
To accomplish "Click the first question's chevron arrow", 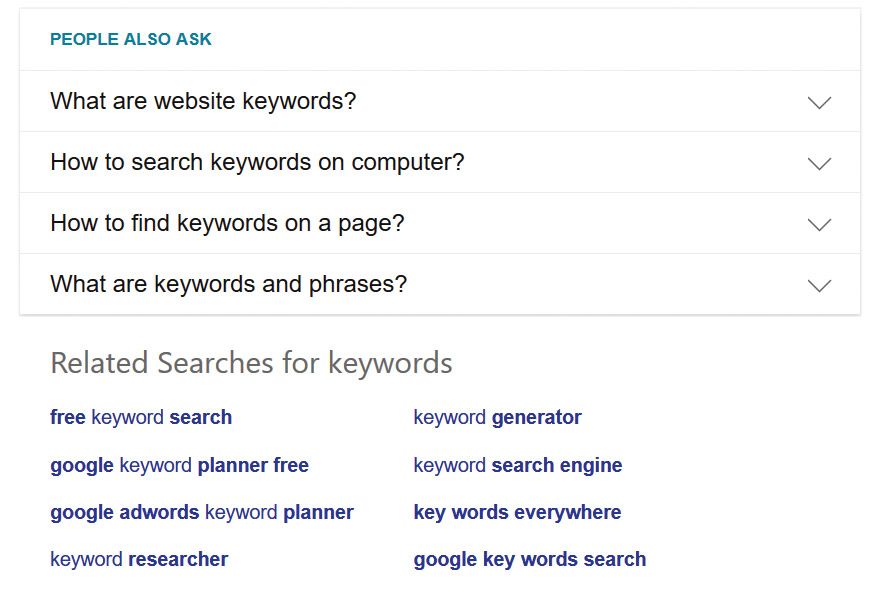I will point(819,101).
